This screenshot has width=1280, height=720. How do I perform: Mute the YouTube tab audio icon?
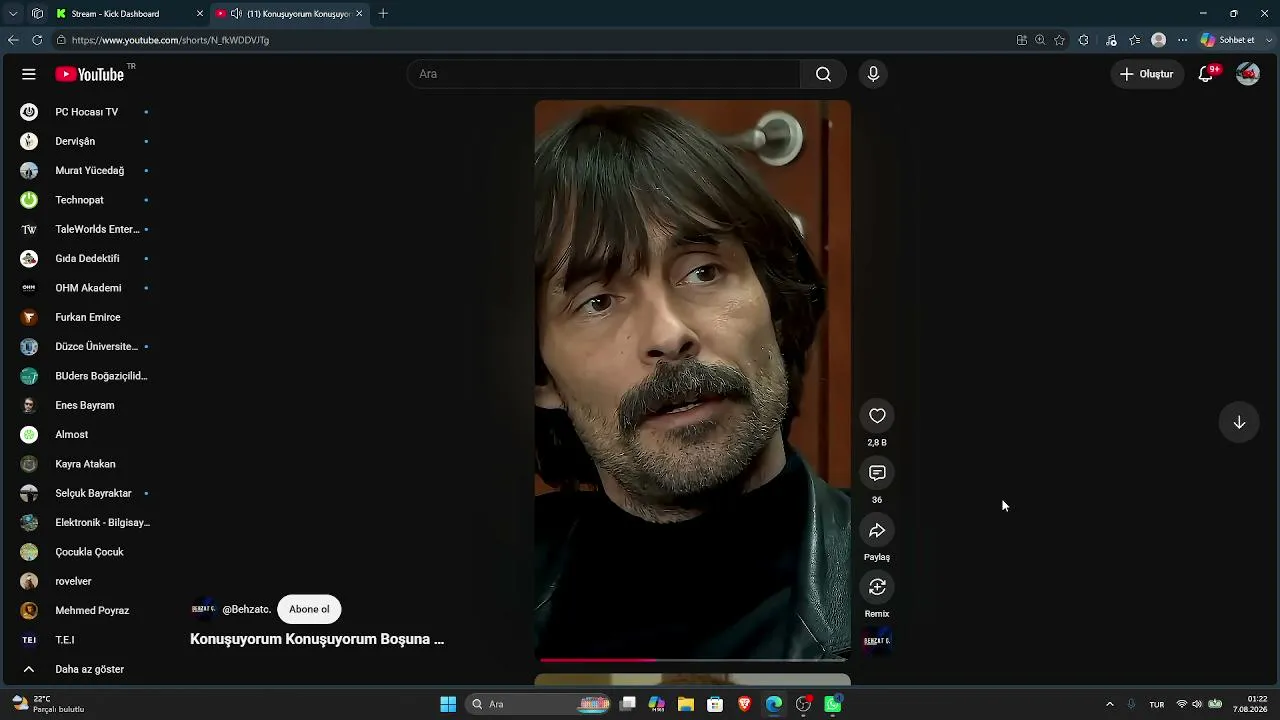236,14
